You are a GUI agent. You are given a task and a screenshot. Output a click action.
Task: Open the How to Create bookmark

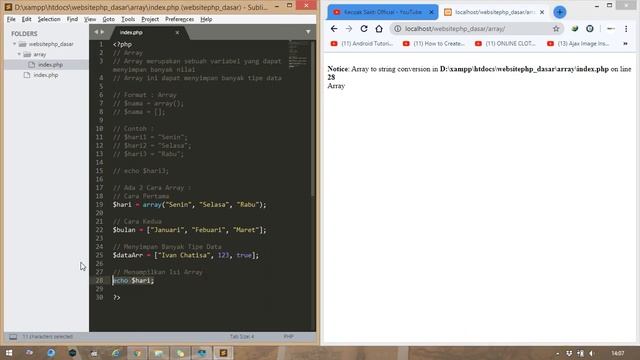pos(433,44)
